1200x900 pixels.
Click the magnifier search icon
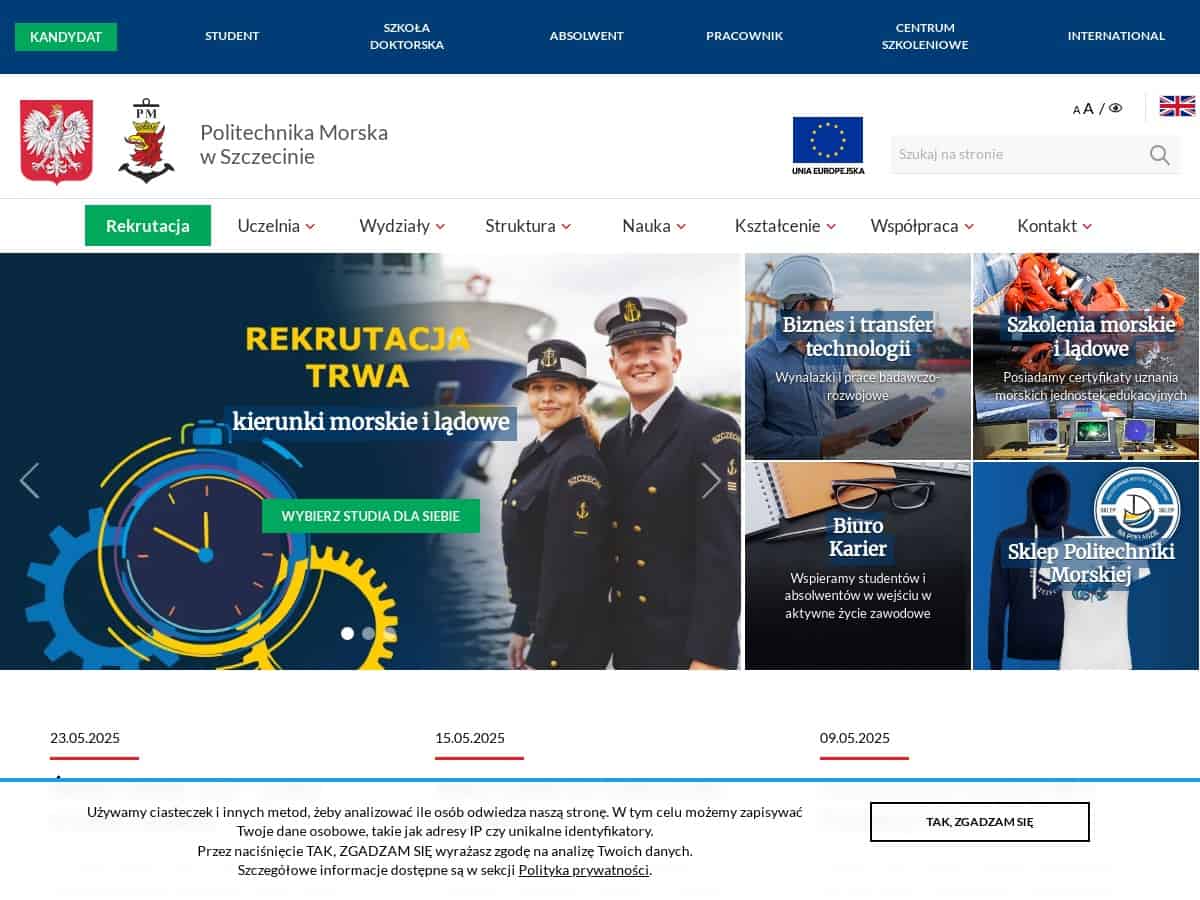1159,154
